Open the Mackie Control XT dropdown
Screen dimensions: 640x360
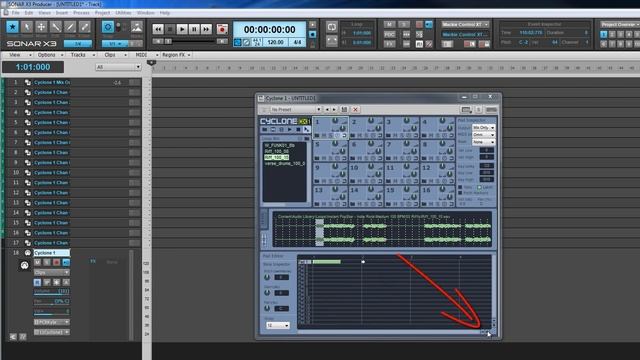[465, 24]
